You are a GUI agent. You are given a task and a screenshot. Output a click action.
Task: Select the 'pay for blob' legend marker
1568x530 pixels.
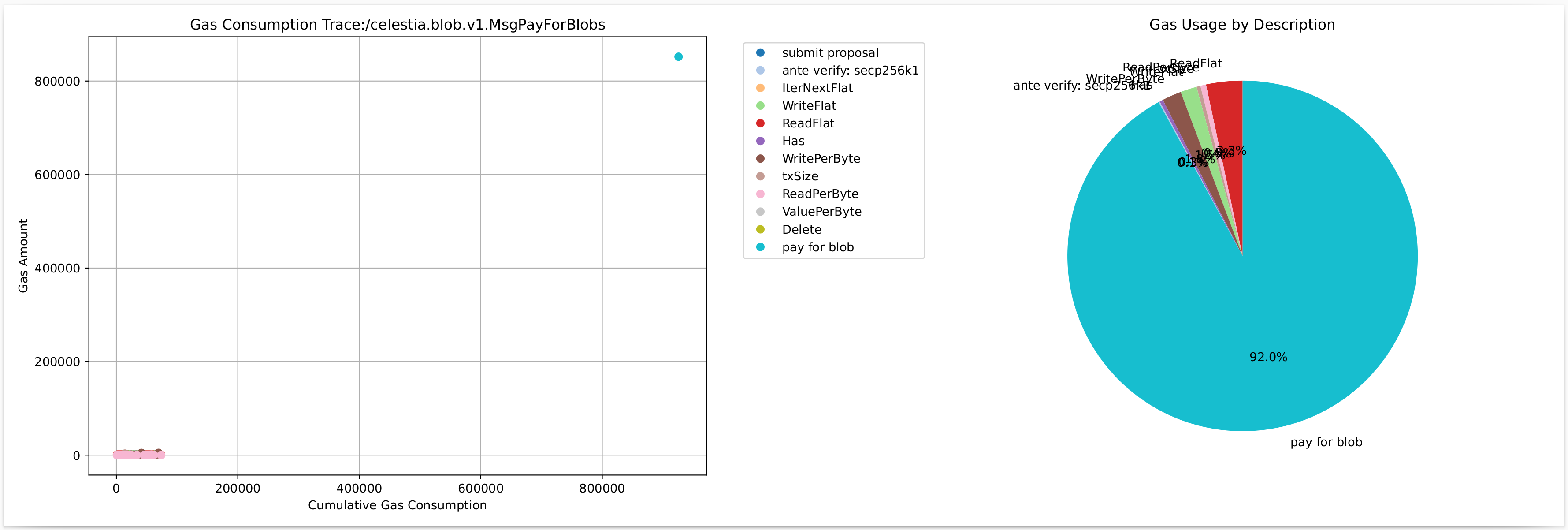tap(761, 247)
